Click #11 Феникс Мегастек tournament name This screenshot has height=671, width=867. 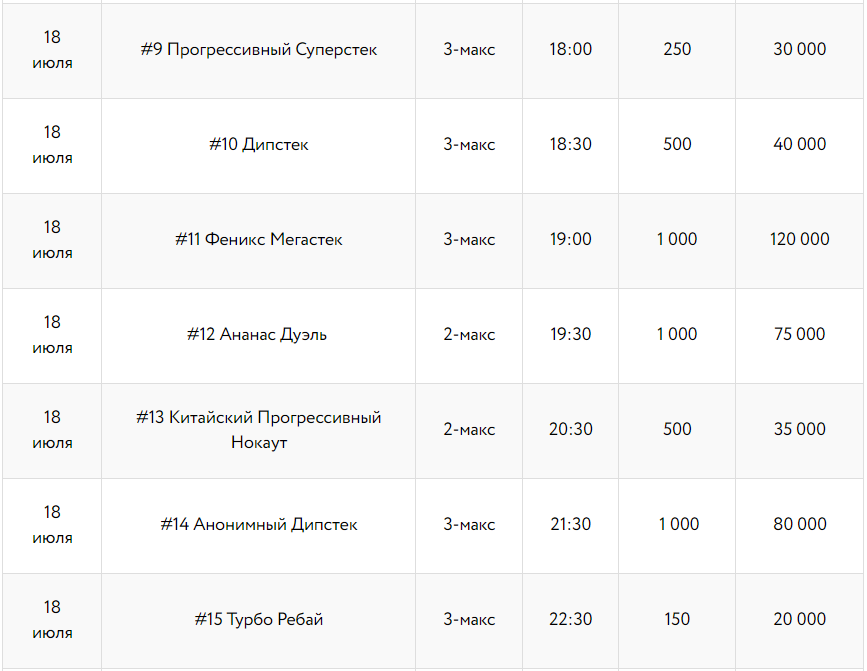coord(258,239)
